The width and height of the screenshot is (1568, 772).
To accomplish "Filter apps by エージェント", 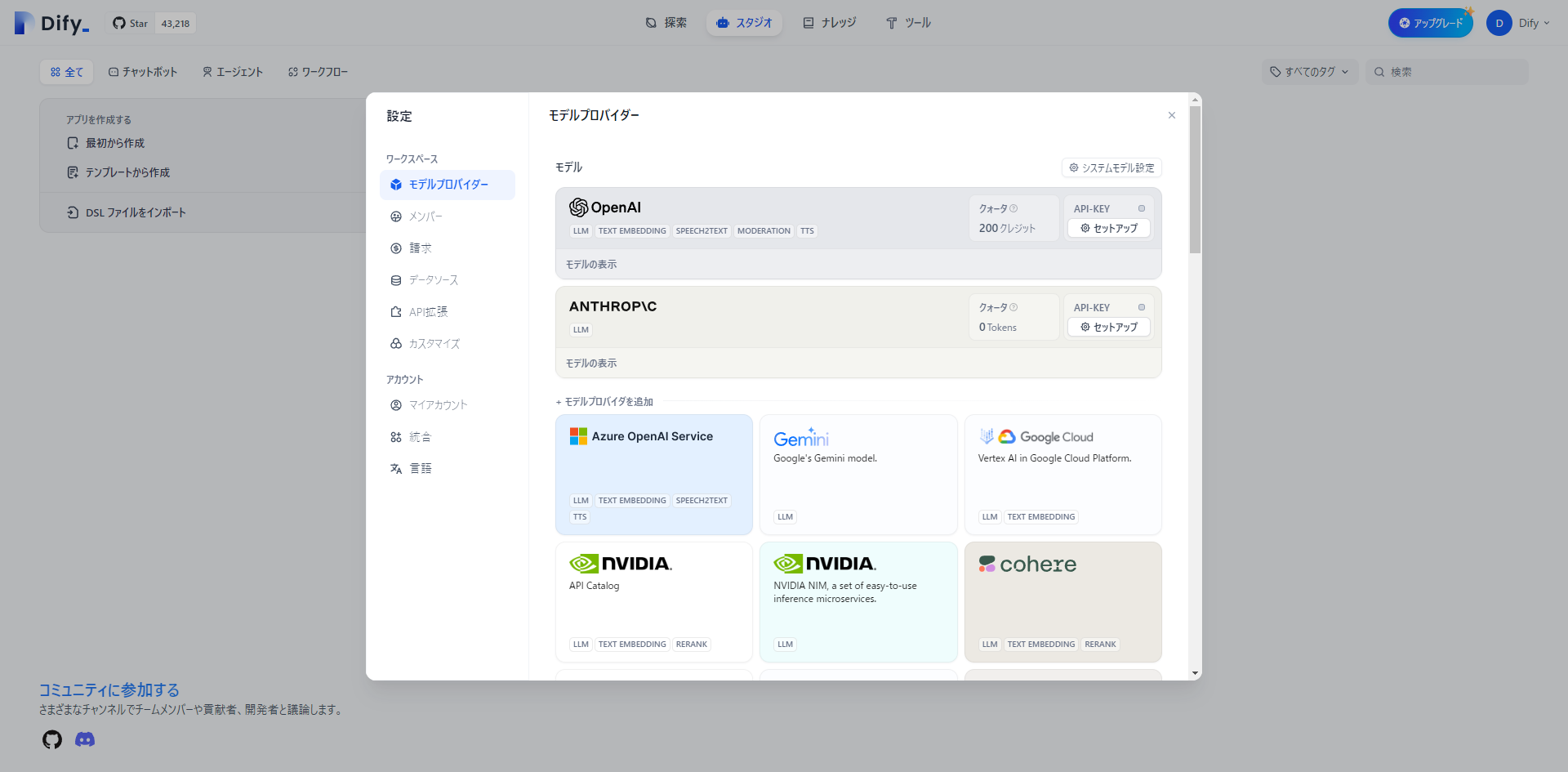I will 233,72.
